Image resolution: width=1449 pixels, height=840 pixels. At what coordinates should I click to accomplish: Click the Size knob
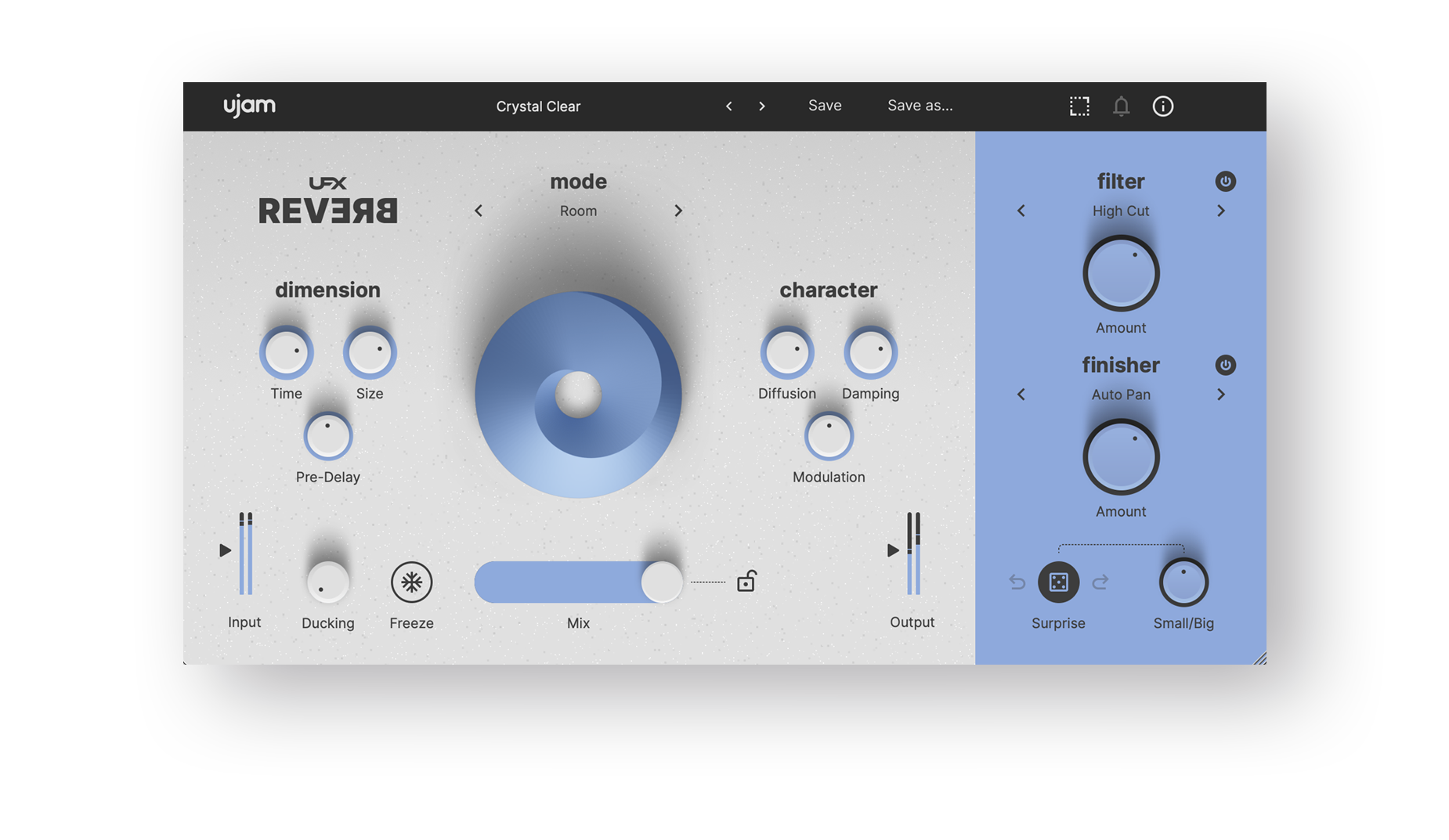370,352
